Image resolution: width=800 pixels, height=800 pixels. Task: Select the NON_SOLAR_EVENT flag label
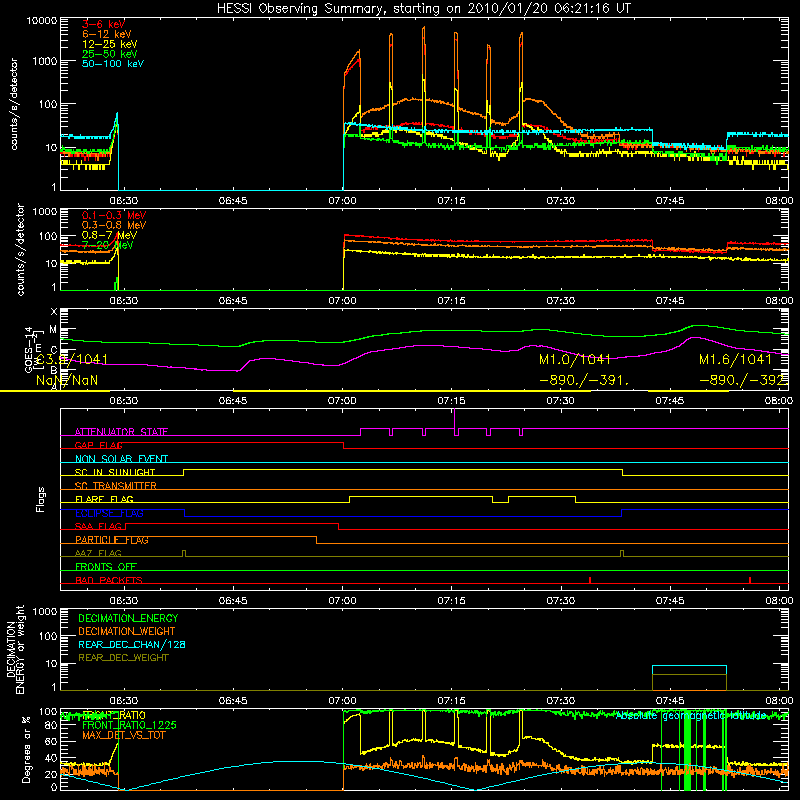tap(121, 459)
